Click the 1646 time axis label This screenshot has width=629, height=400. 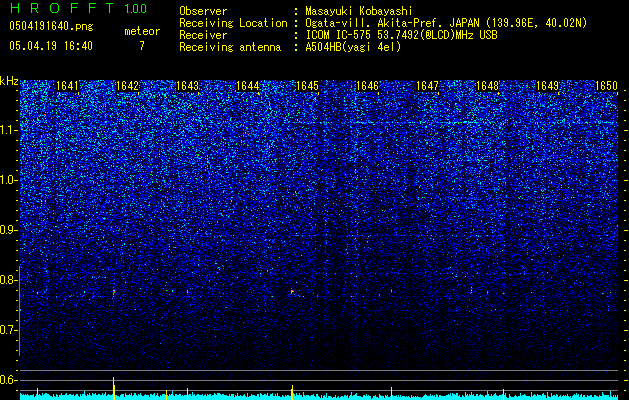(x=367, y=86)
